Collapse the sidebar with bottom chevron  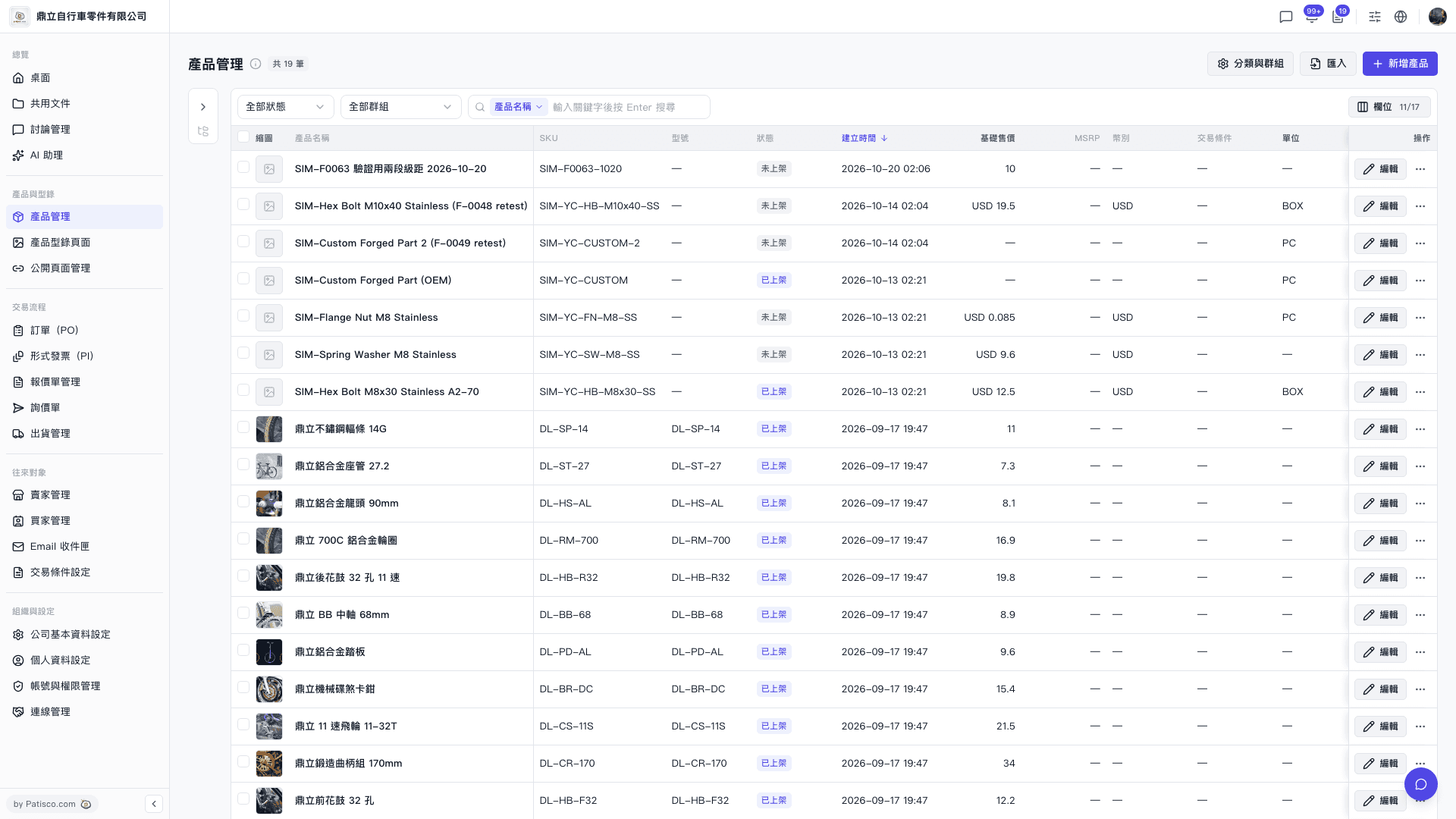[154, 804]
